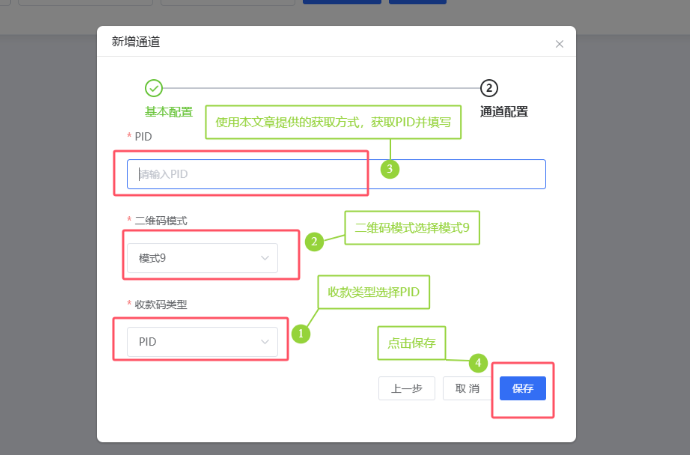Image resolution: width=690 pixels, height=455 pixels.
Task: Click the 新增通道 dialog title
Action: click(135, 42)
